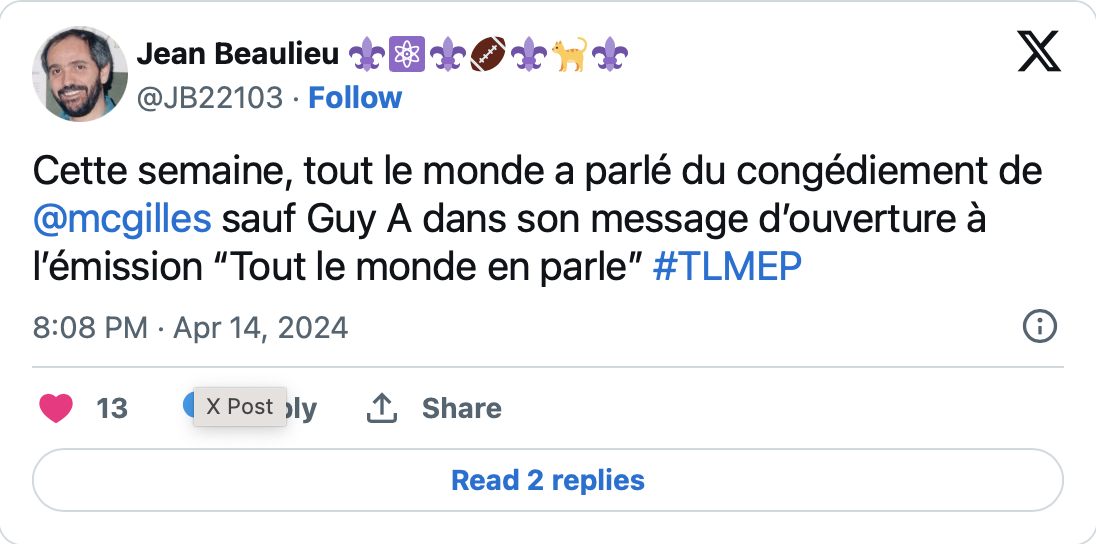1096x544 pixels.
Task: Follow the account via Follow link
Action: tap(355, 98)
